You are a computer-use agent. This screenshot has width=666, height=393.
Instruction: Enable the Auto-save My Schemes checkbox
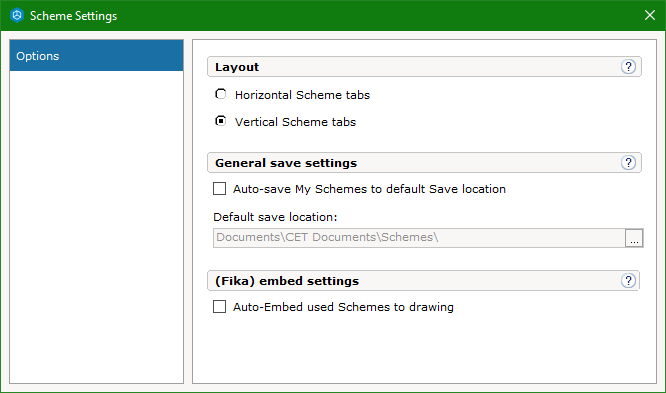[220, 189]
